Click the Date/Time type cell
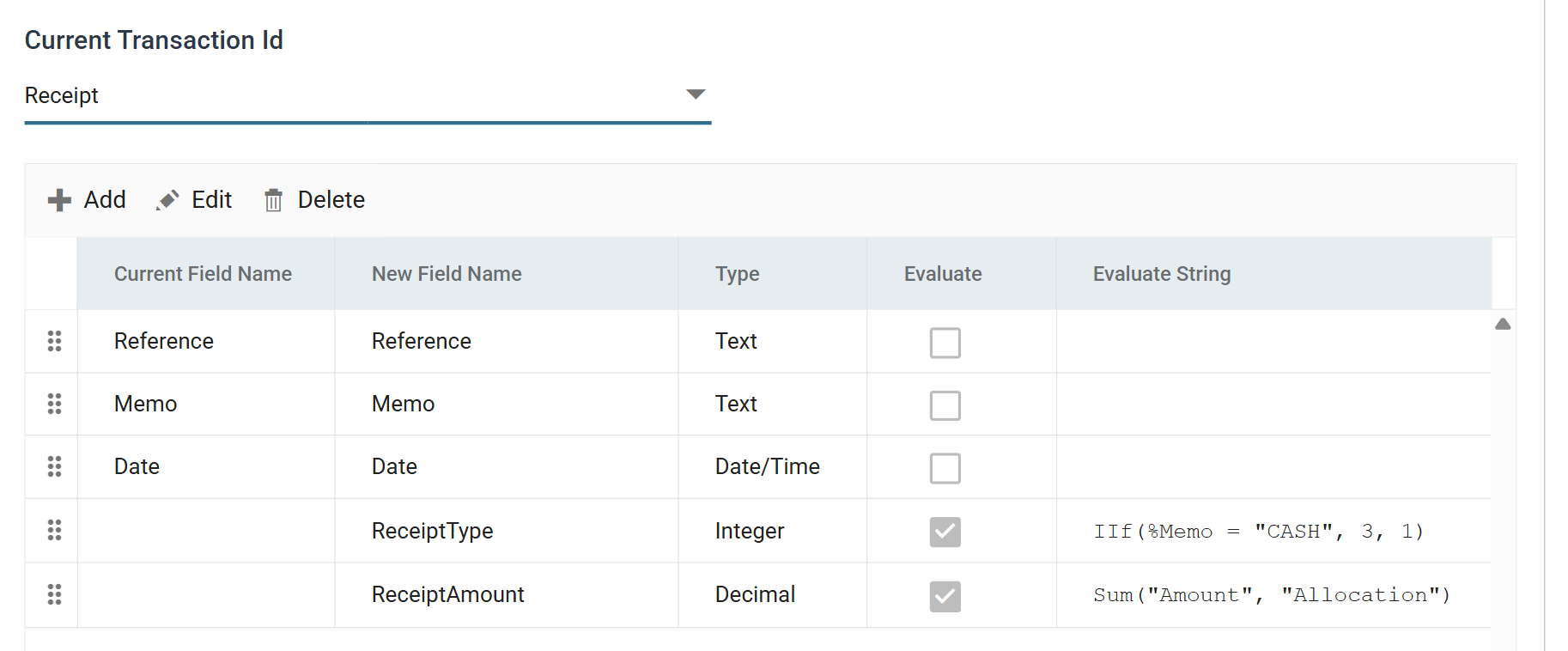Screen dimensions: 1568x651 coord(773,466)
